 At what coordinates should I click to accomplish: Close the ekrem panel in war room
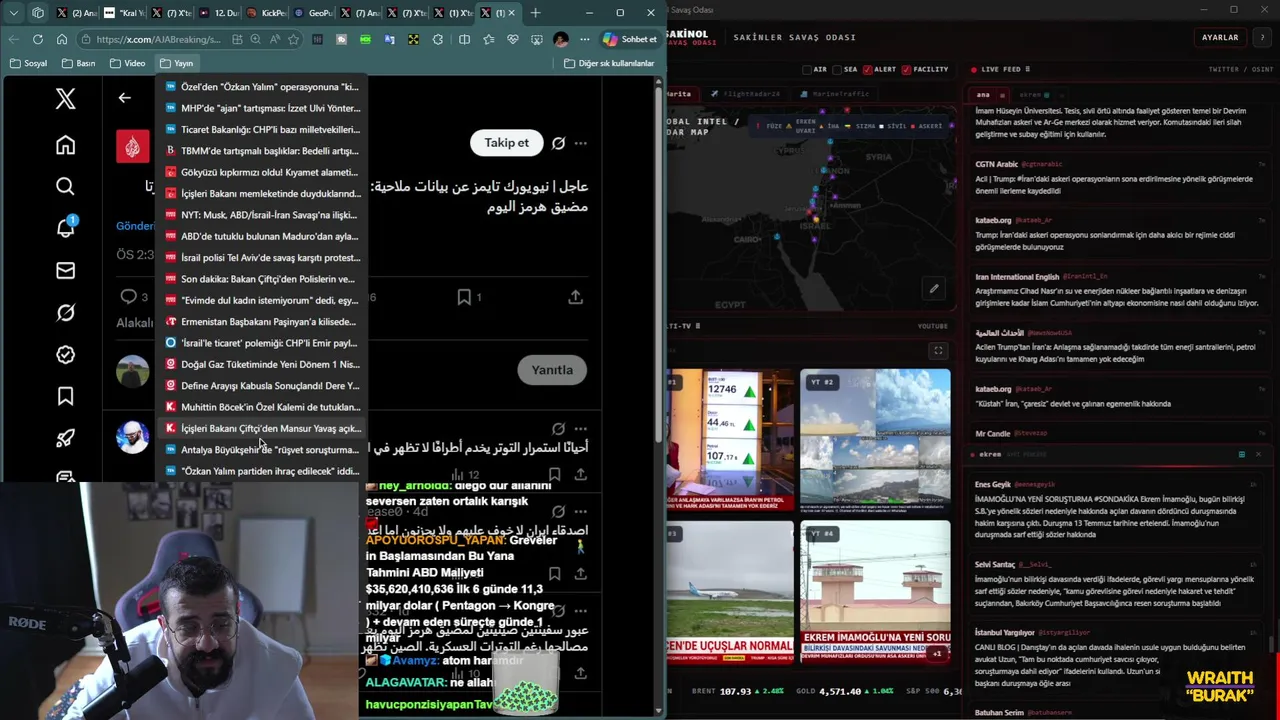point(1258,454)
